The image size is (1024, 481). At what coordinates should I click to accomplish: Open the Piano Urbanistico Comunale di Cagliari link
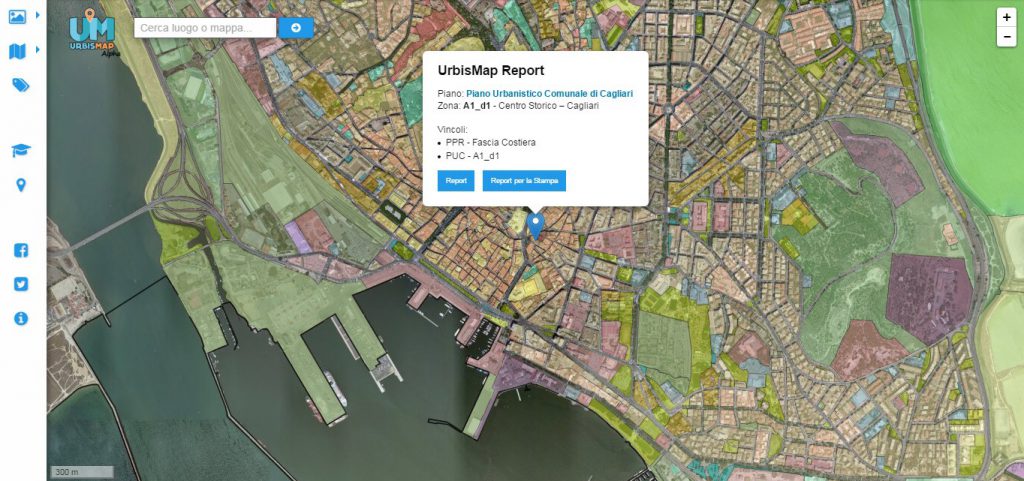coord(549,94)
